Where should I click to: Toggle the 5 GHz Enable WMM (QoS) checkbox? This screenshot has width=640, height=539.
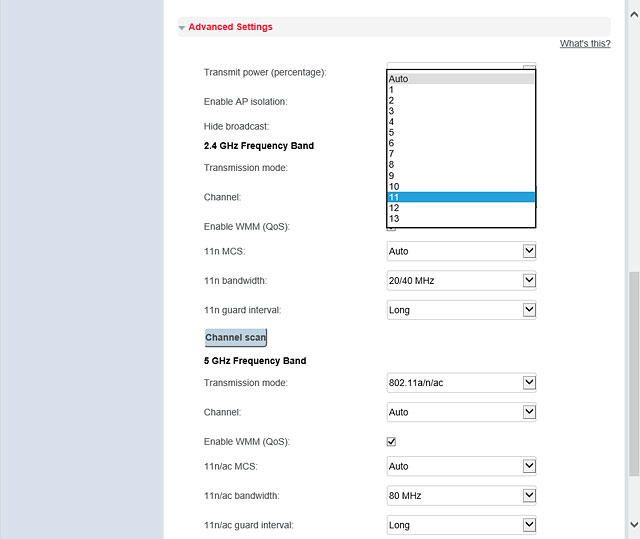[x=391, y=441]
